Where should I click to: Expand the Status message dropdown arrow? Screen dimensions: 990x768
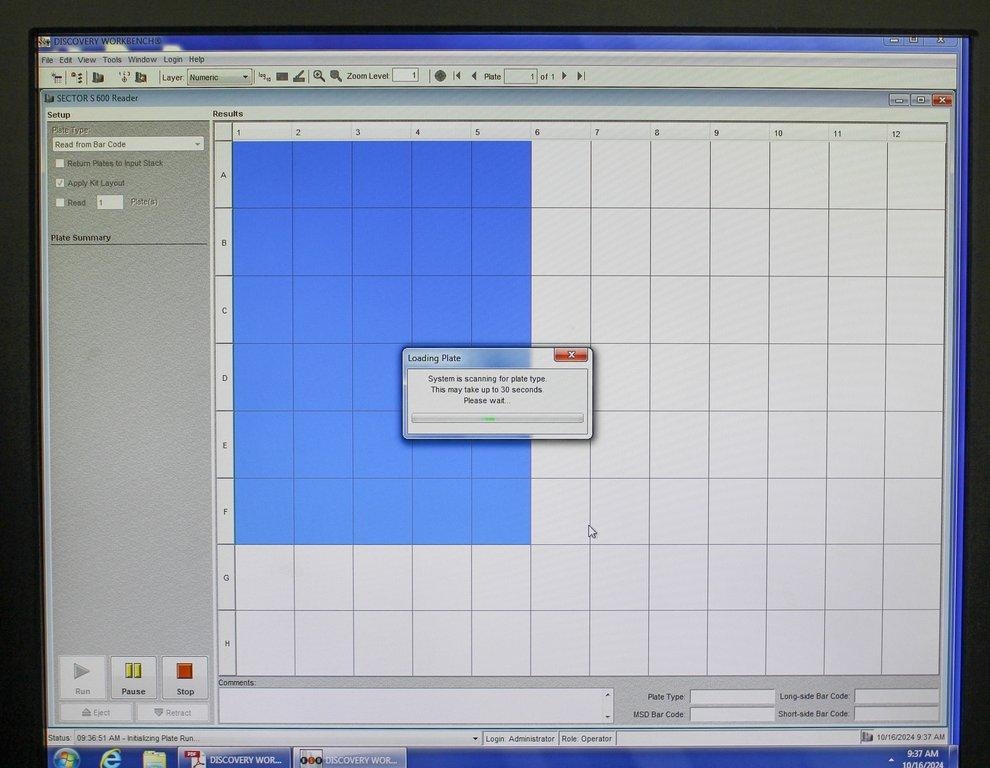click(475, 739)
